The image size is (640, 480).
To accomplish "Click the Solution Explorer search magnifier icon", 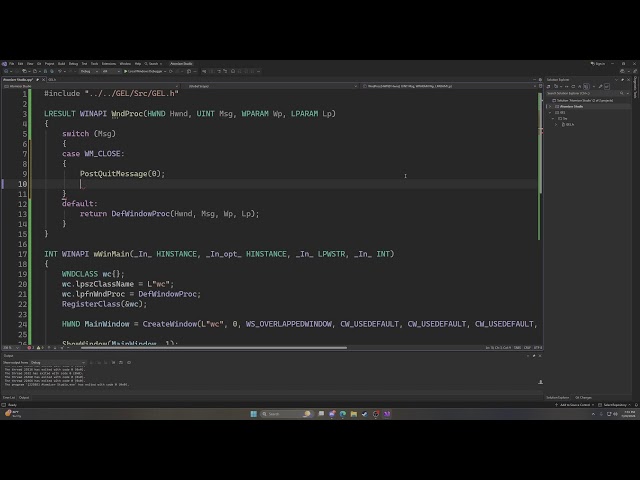I will click(x=622, y=93).
